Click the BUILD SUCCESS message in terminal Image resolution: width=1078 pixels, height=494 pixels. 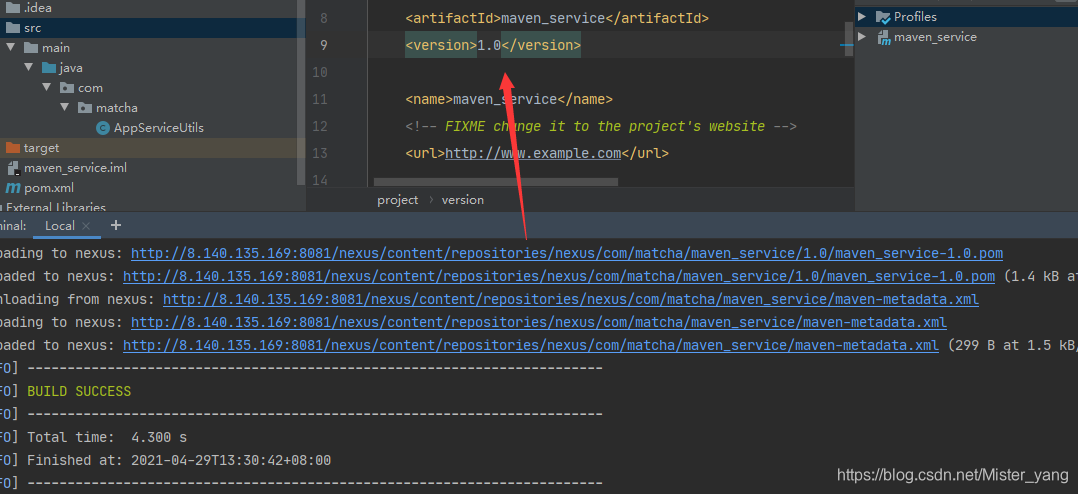pyautogui.click(x=79, y=392)
